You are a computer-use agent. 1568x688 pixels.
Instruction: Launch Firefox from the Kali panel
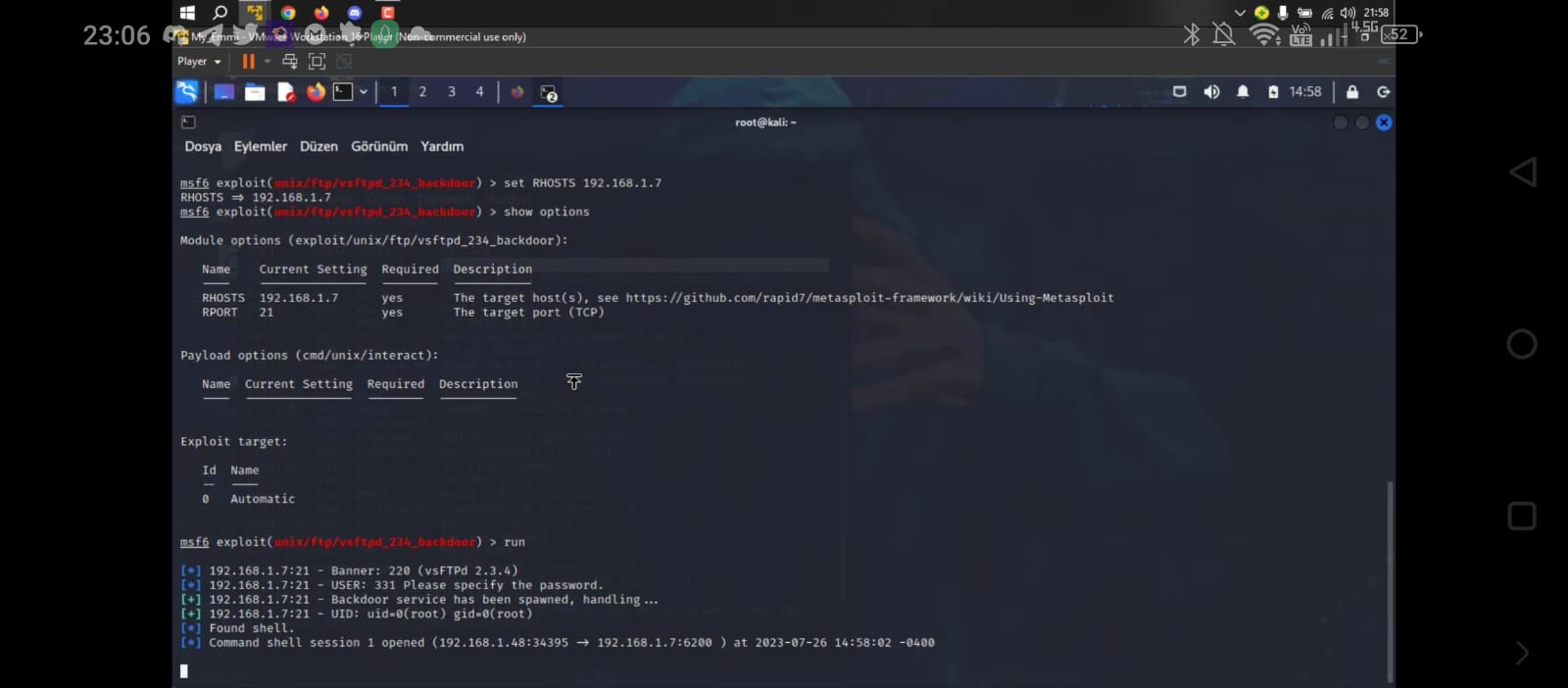(x=316, y=92)
